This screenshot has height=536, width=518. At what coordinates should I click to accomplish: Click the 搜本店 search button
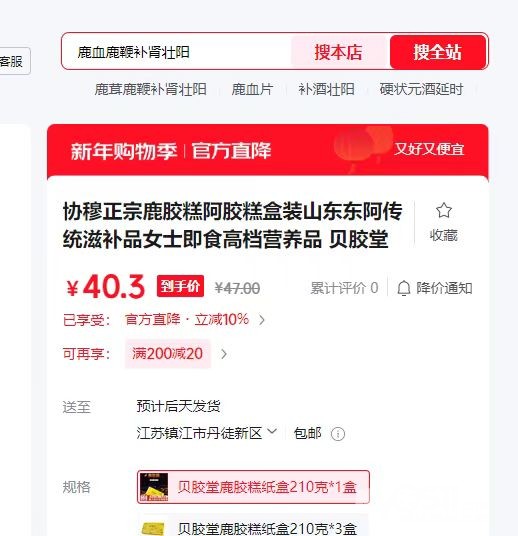point(338,52)
